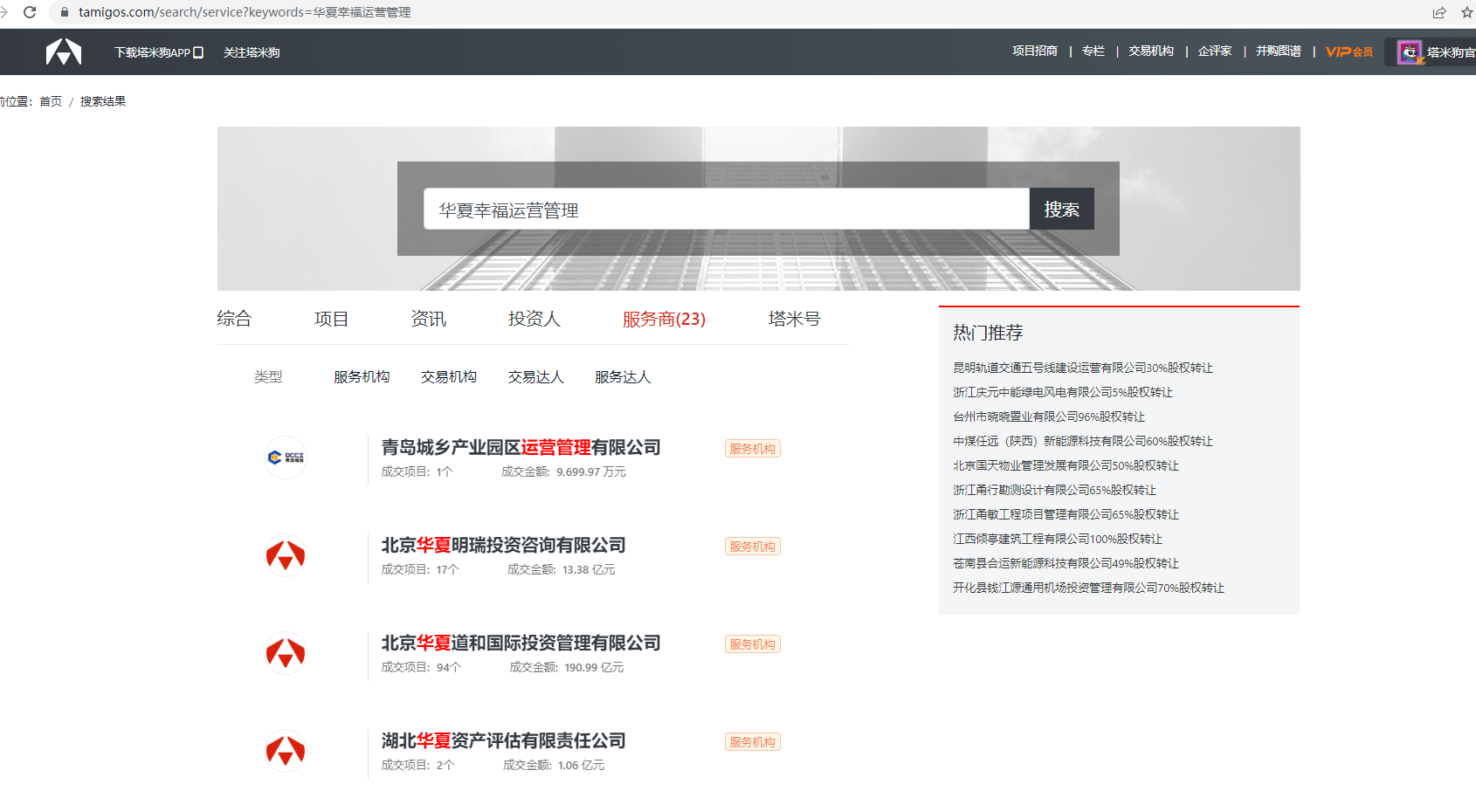This screenshot has height=812, width=1476.
Task: Click 关注塔米狗 in header
Action: tap(252, 52)
